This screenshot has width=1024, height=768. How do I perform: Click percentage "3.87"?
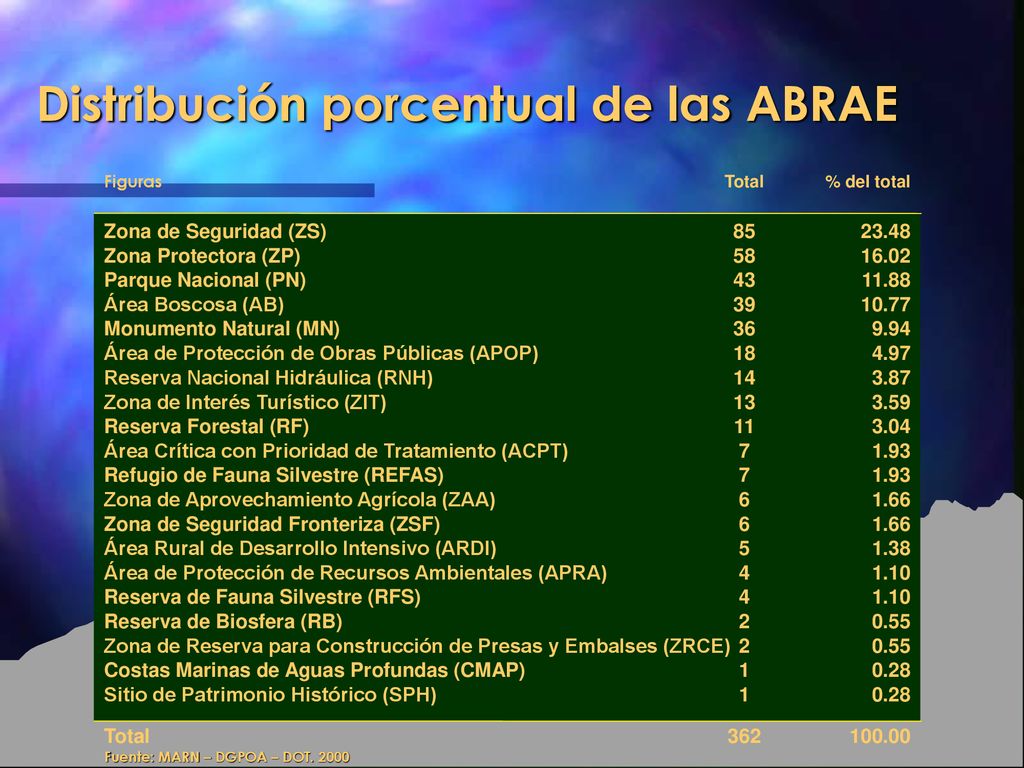tap(891, 377)
